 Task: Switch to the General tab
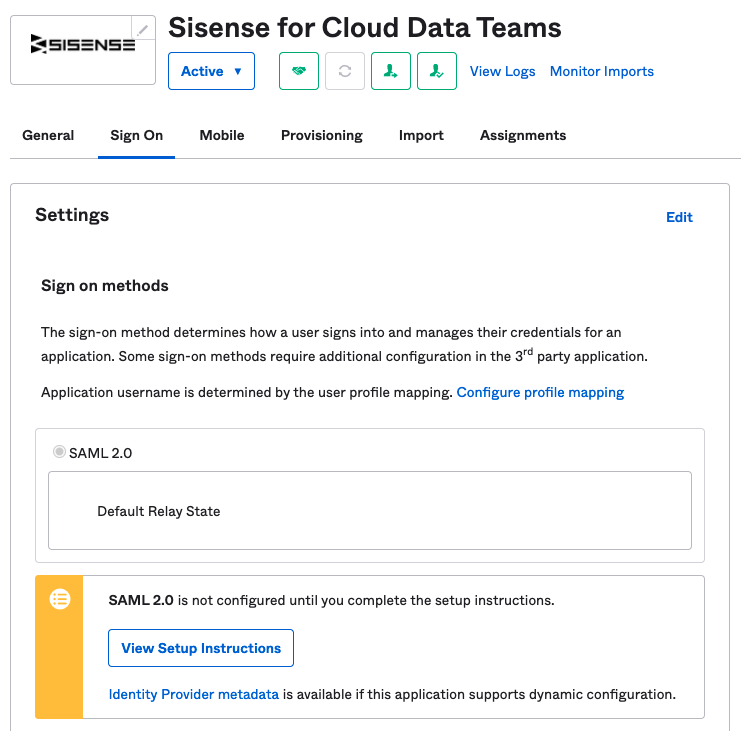48,135
